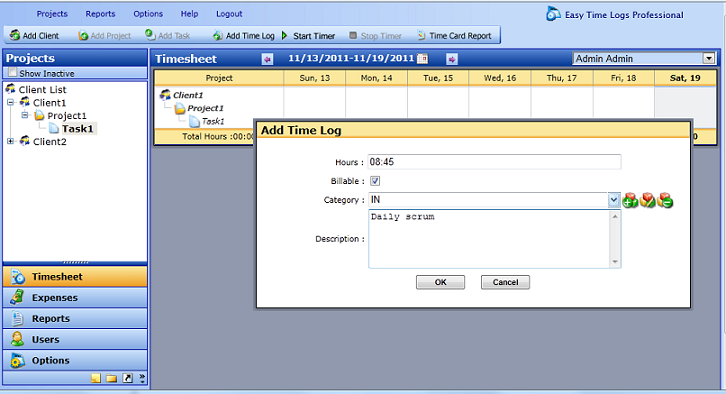Image resolution: width=726 pixels, height=394 pixels.
Task: Click the Sat, 19 column header
Action: pyautogui.click(x=685, y=78)
